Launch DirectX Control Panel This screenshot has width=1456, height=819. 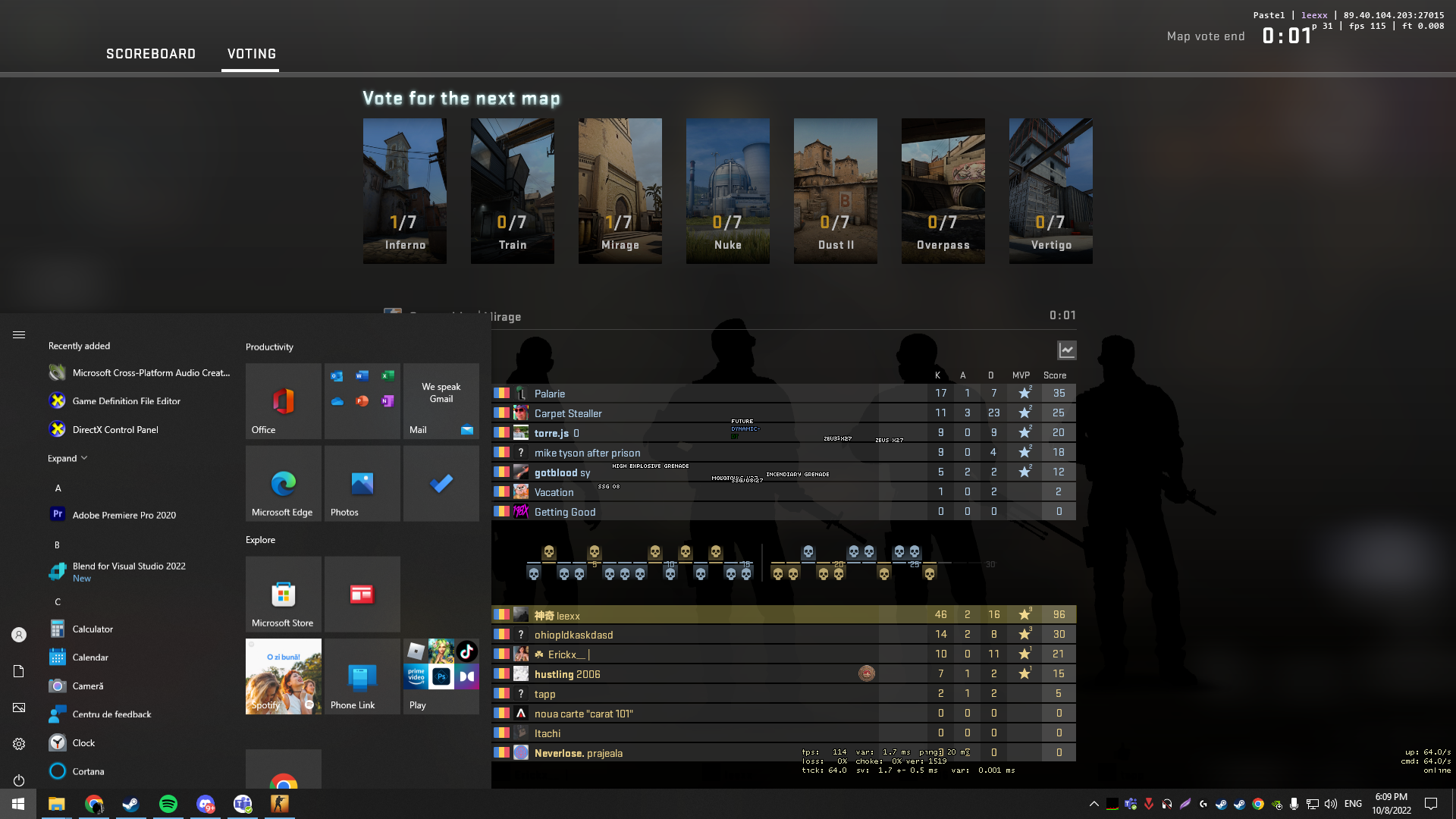tap(140, 429)
